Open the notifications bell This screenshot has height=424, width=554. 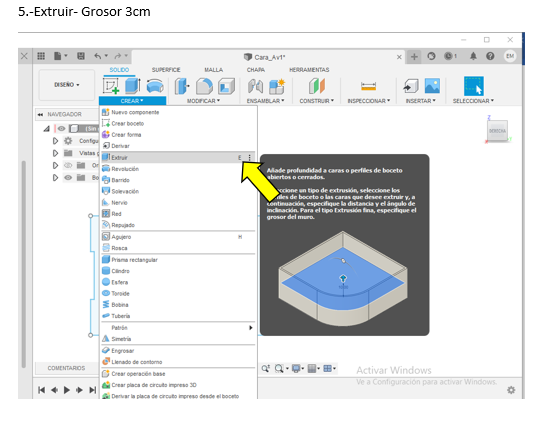point(473,56)
